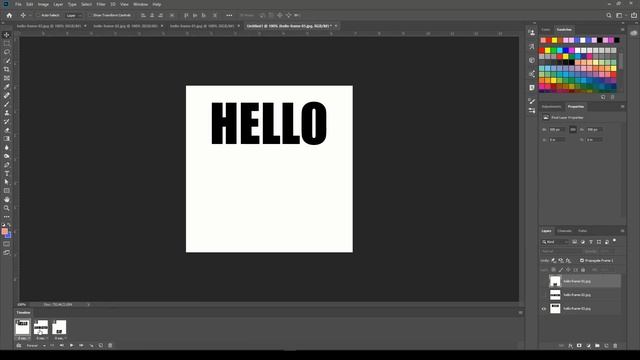Select the Rectangular Marquee tool

tap(7, 43)
